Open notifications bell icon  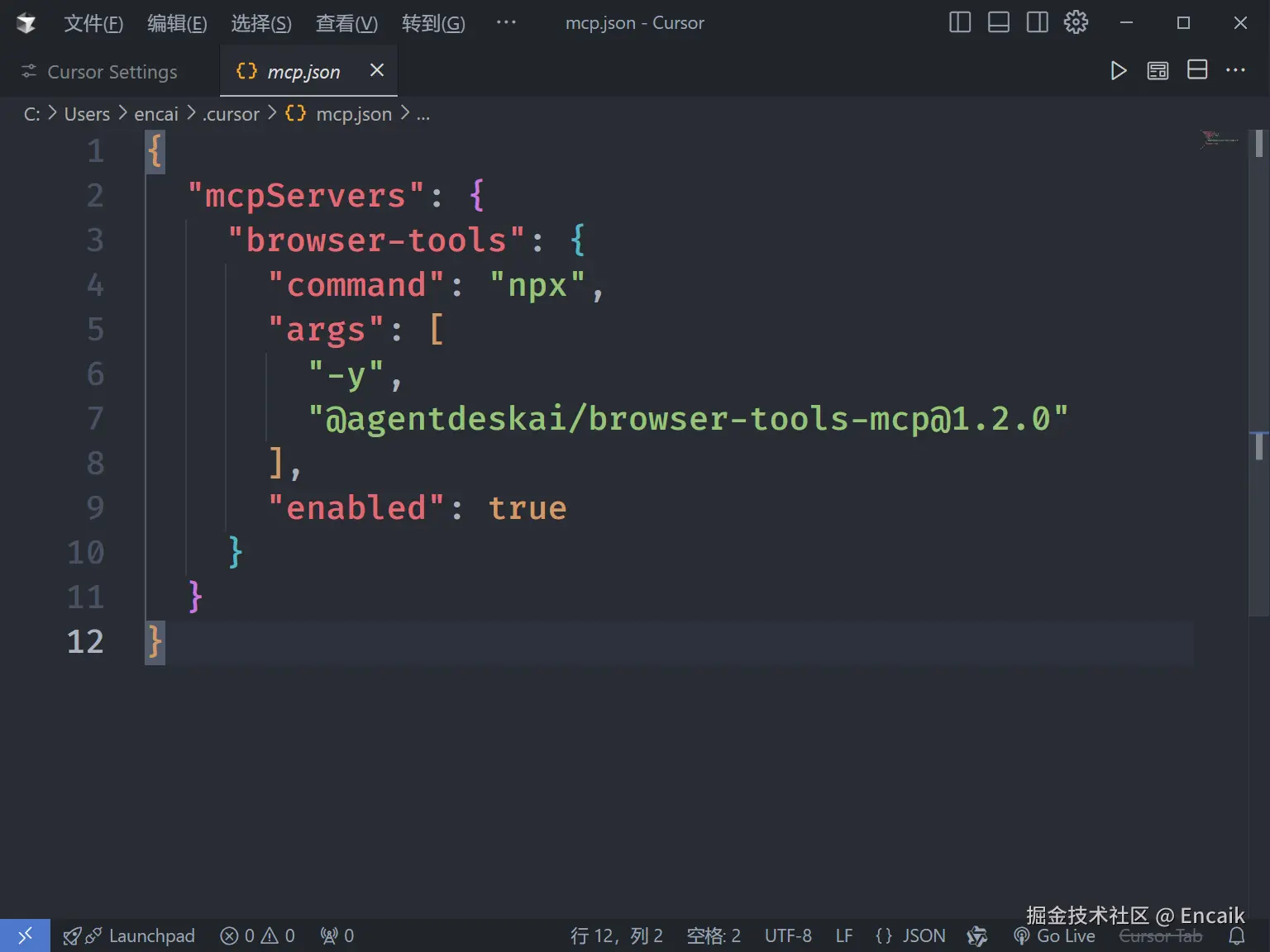coord(1237,935)
